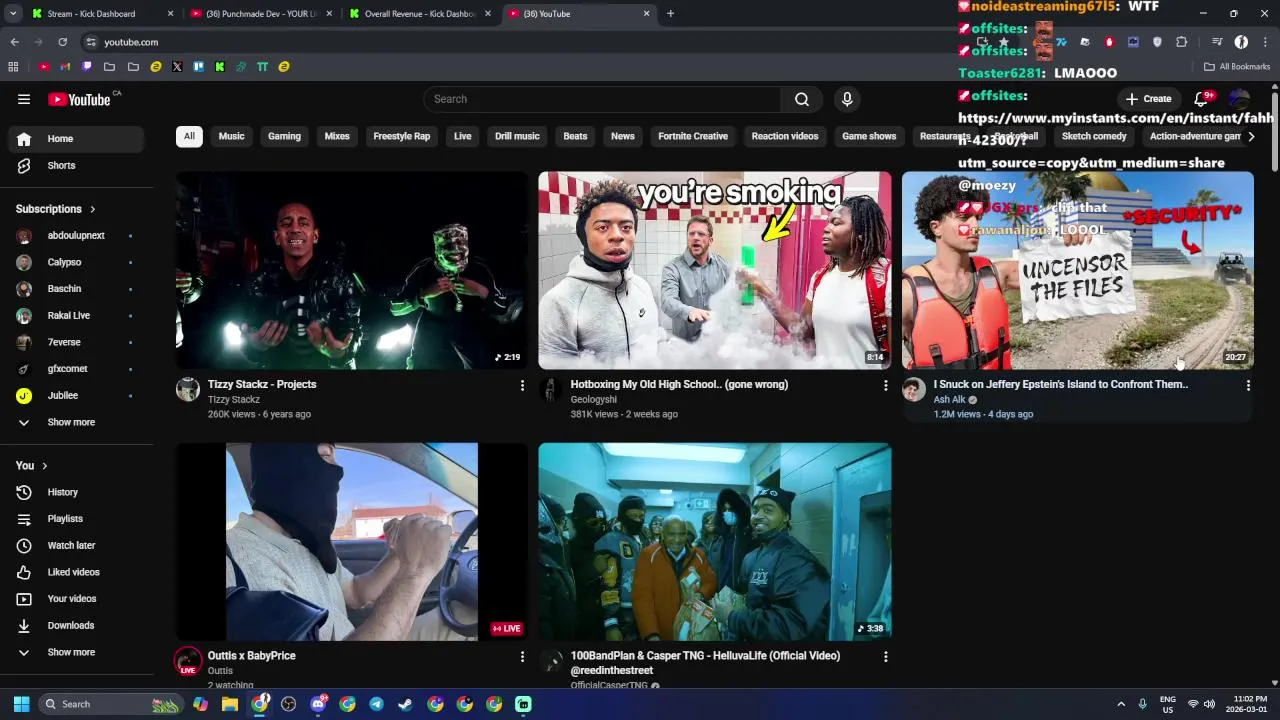Open the Gmail bookmark icon

click(65, 67)
